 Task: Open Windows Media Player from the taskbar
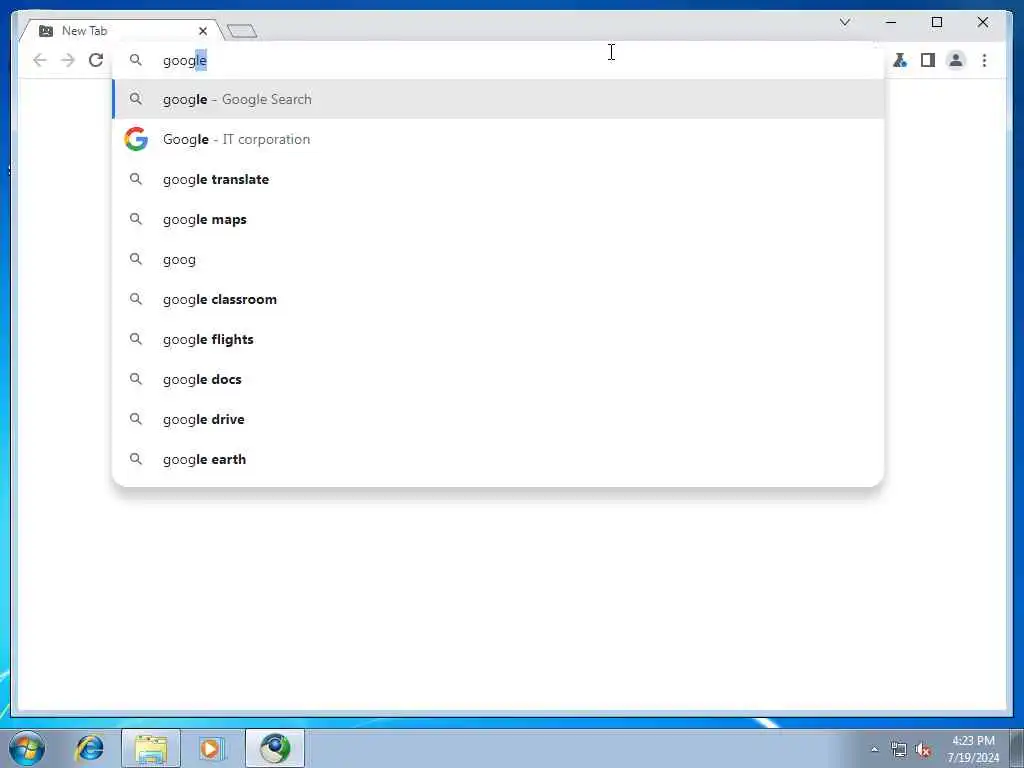(211, 748)
